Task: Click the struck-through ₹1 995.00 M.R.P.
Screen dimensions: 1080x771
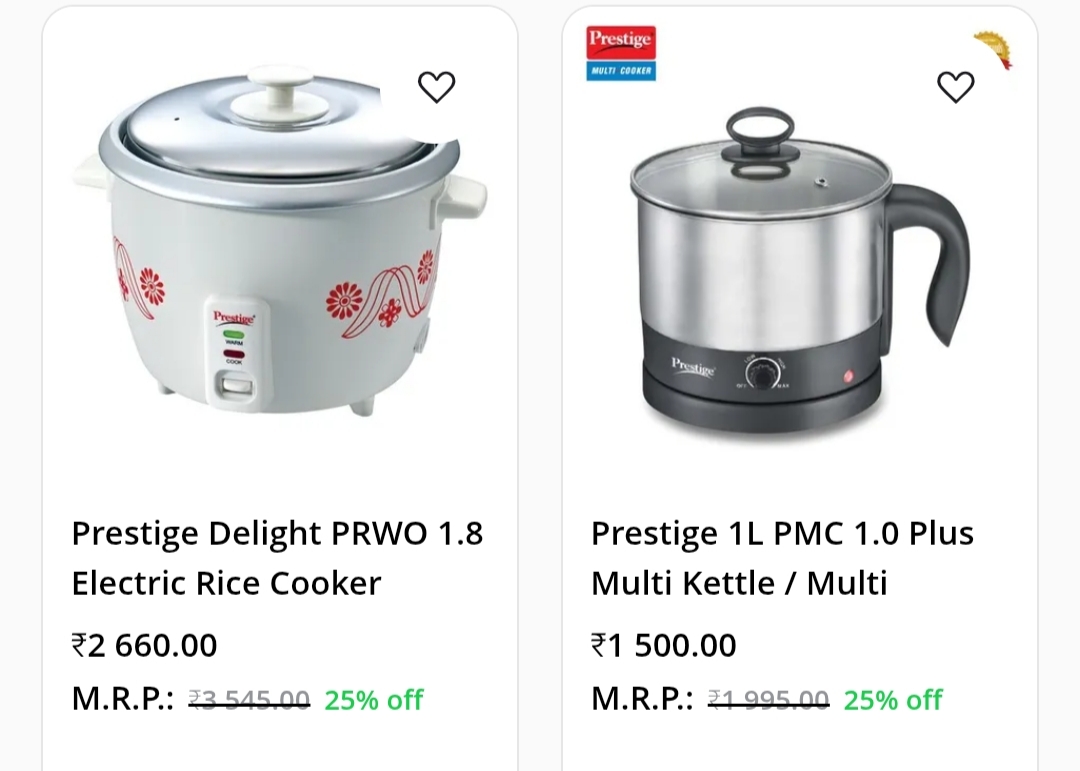Action: (768, 699)
